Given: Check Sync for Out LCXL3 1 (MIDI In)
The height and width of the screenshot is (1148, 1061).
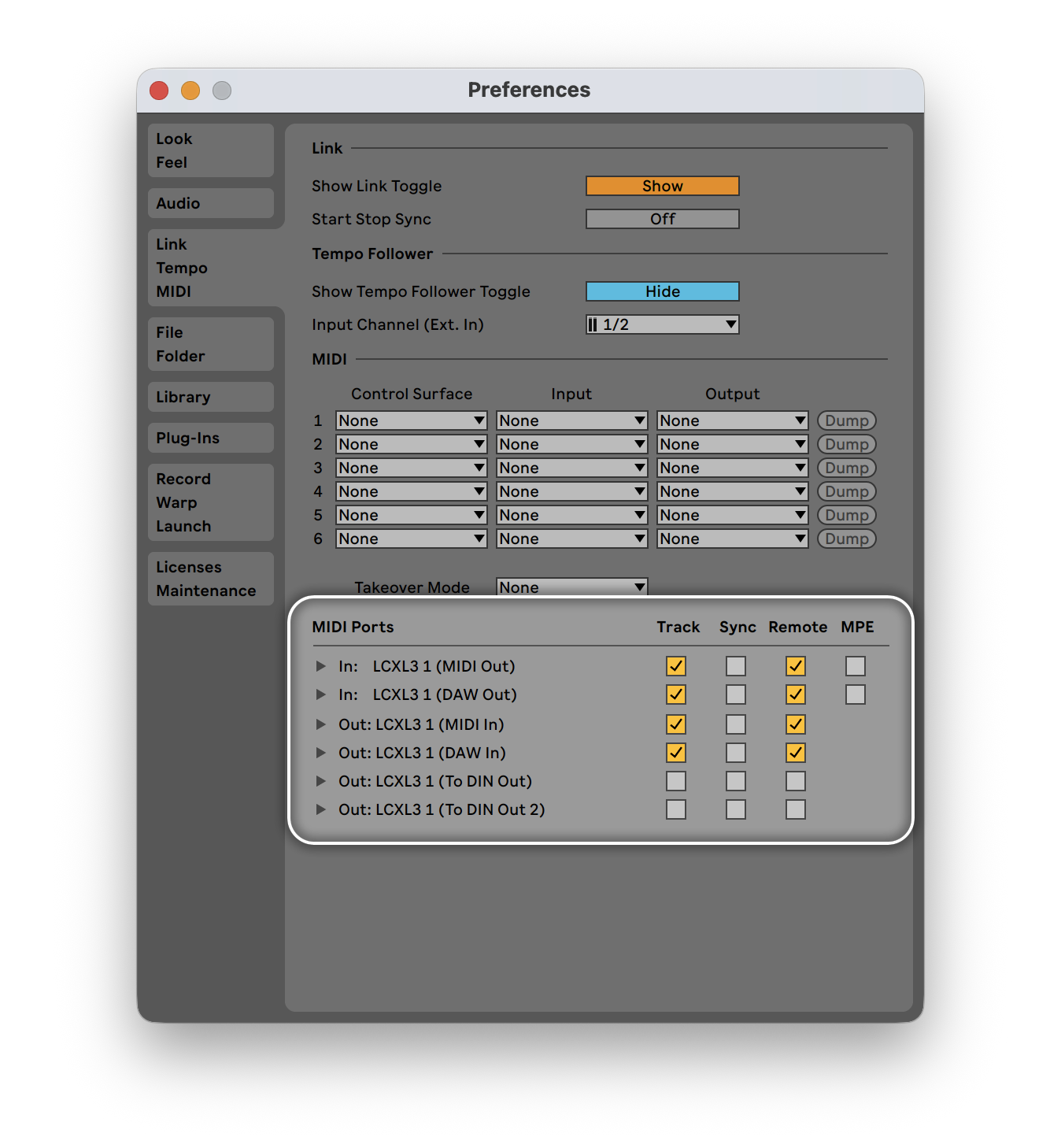Looking at the screenshot, I should tap(736, 724).
